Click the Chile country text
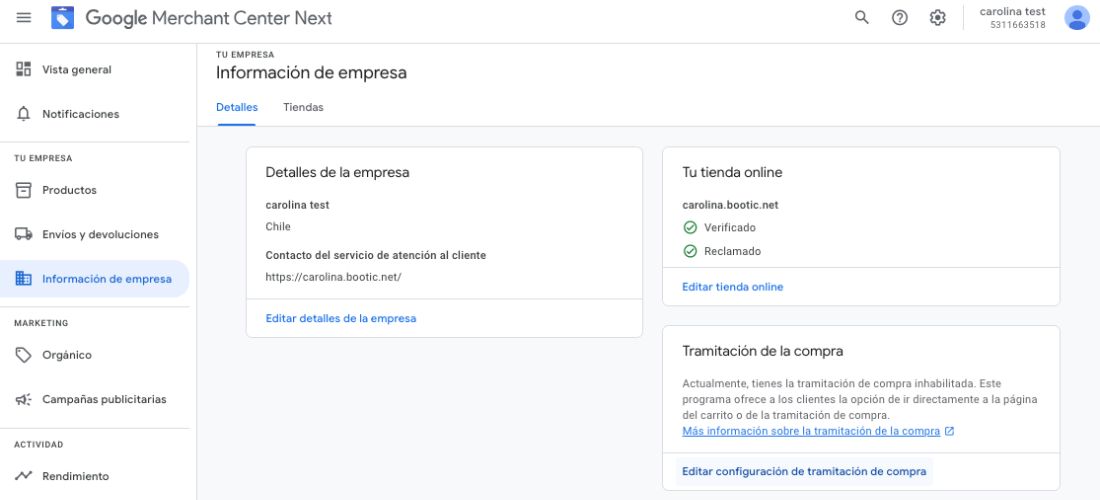Viewport: 1100px width, 500px height. (x=278, y=227)
